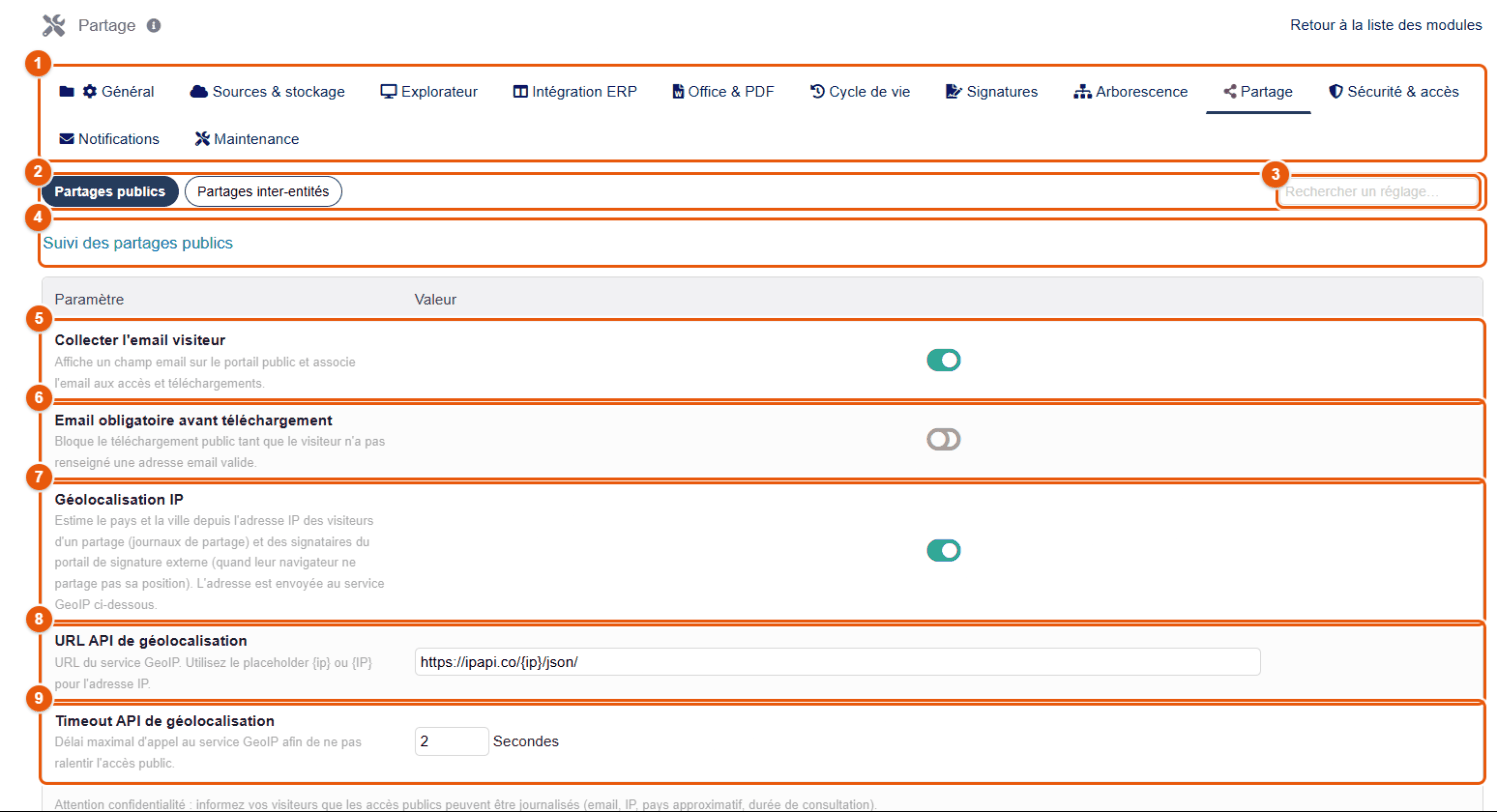Click the monitor icon of Explorateur
Viewport: 1497px width, 812px height.
[389, 92]
